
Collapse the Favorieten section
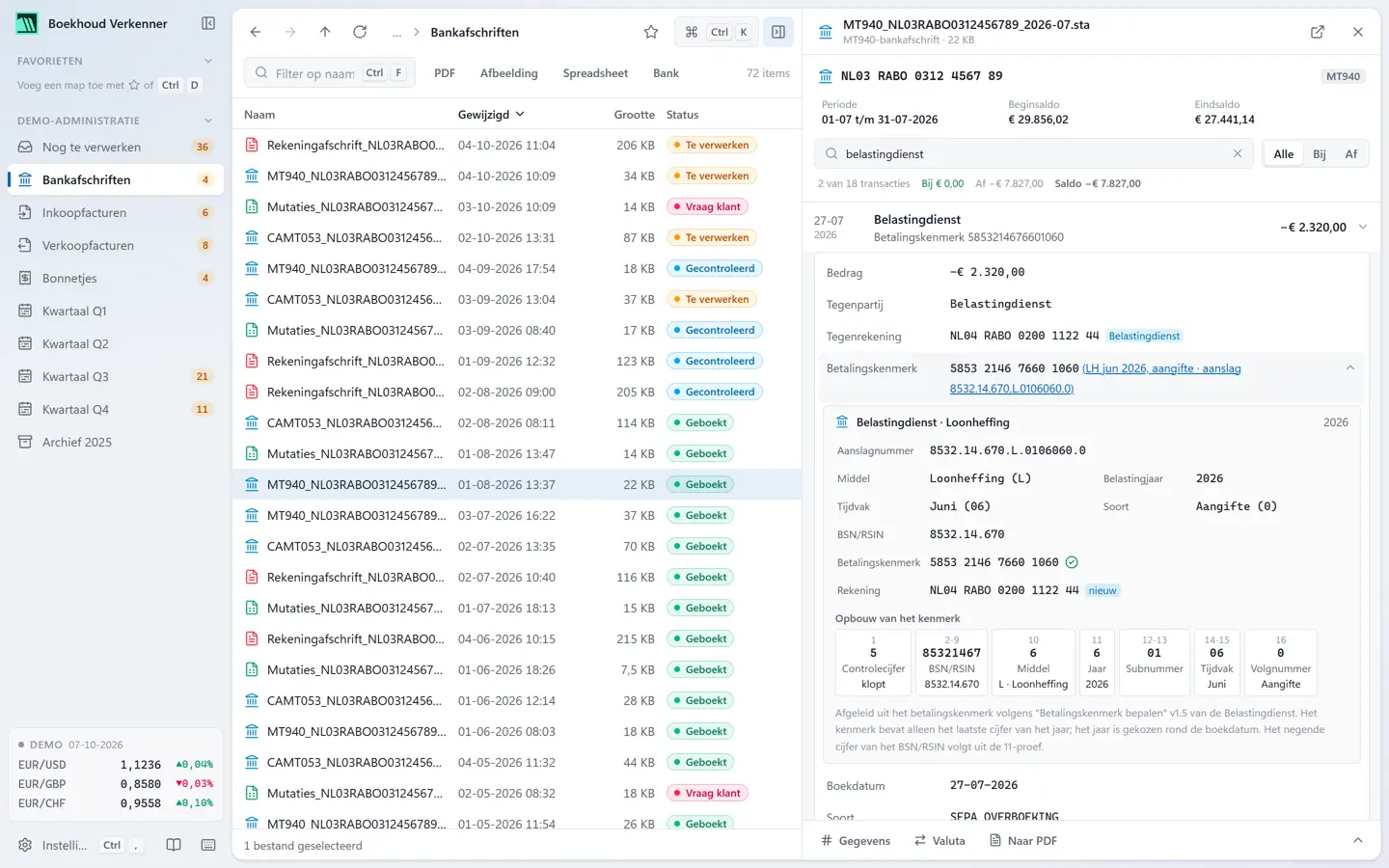[x=208, y=61]
